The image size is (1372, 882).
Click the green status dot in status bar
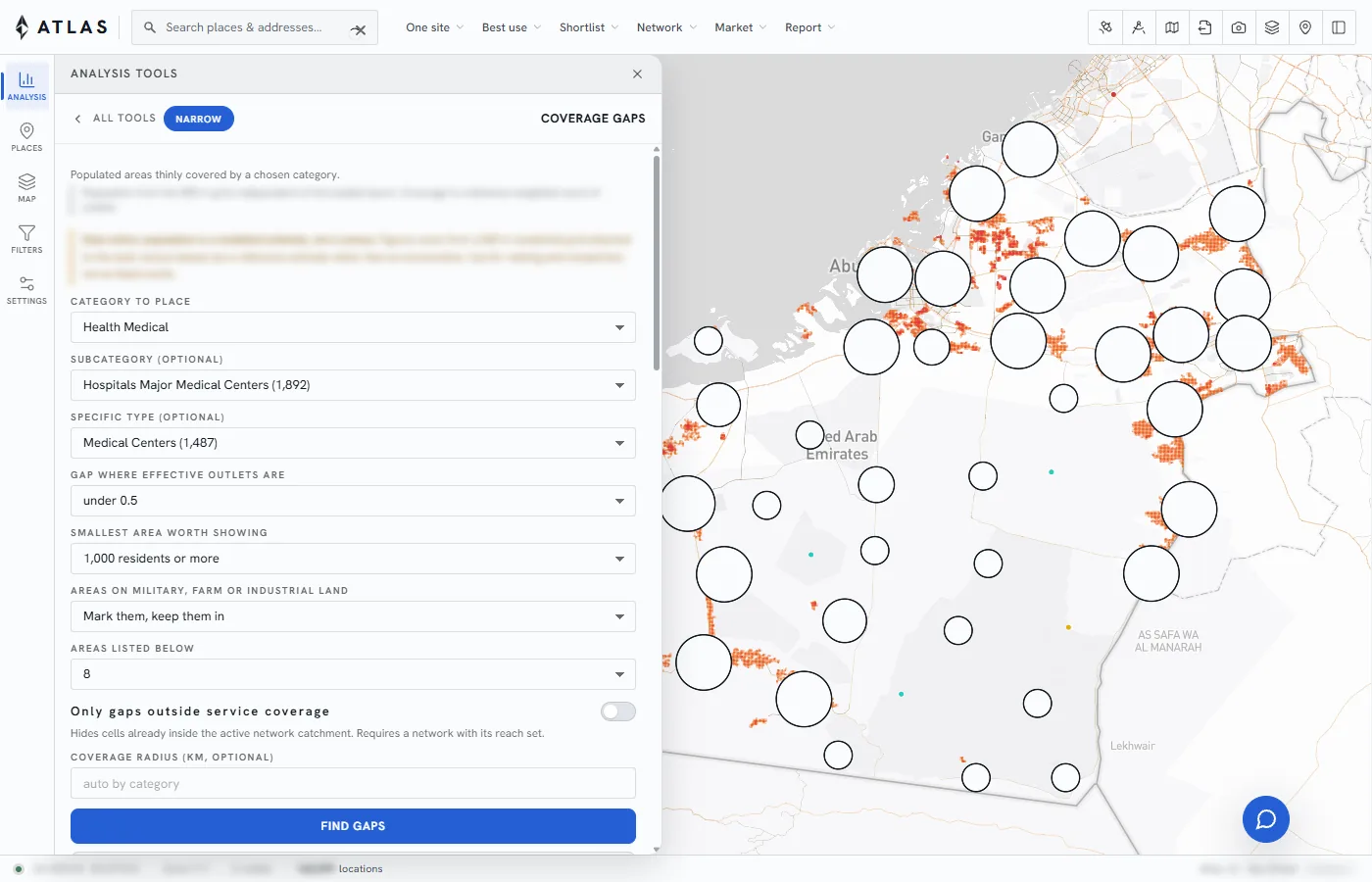19,868
